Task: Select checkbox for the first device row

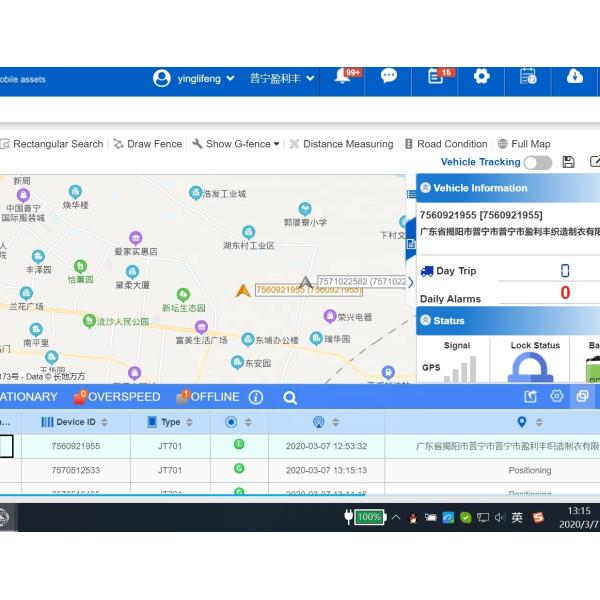Action: coord(5,446)
